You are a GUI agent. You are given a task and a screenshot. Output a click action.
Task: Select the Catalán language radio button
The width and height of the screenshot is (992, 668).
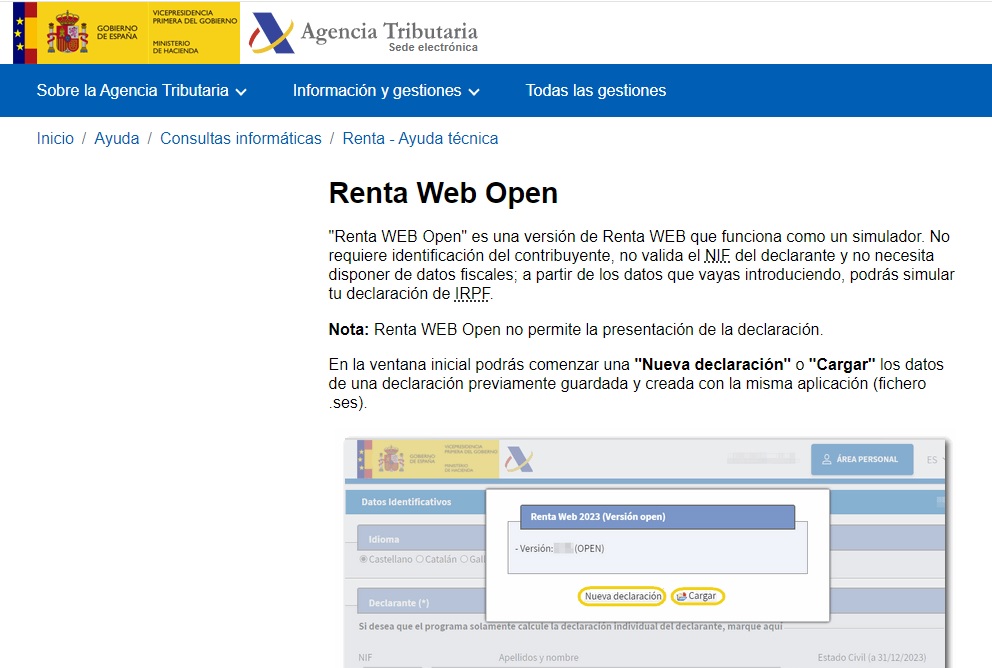pos(420,559)
